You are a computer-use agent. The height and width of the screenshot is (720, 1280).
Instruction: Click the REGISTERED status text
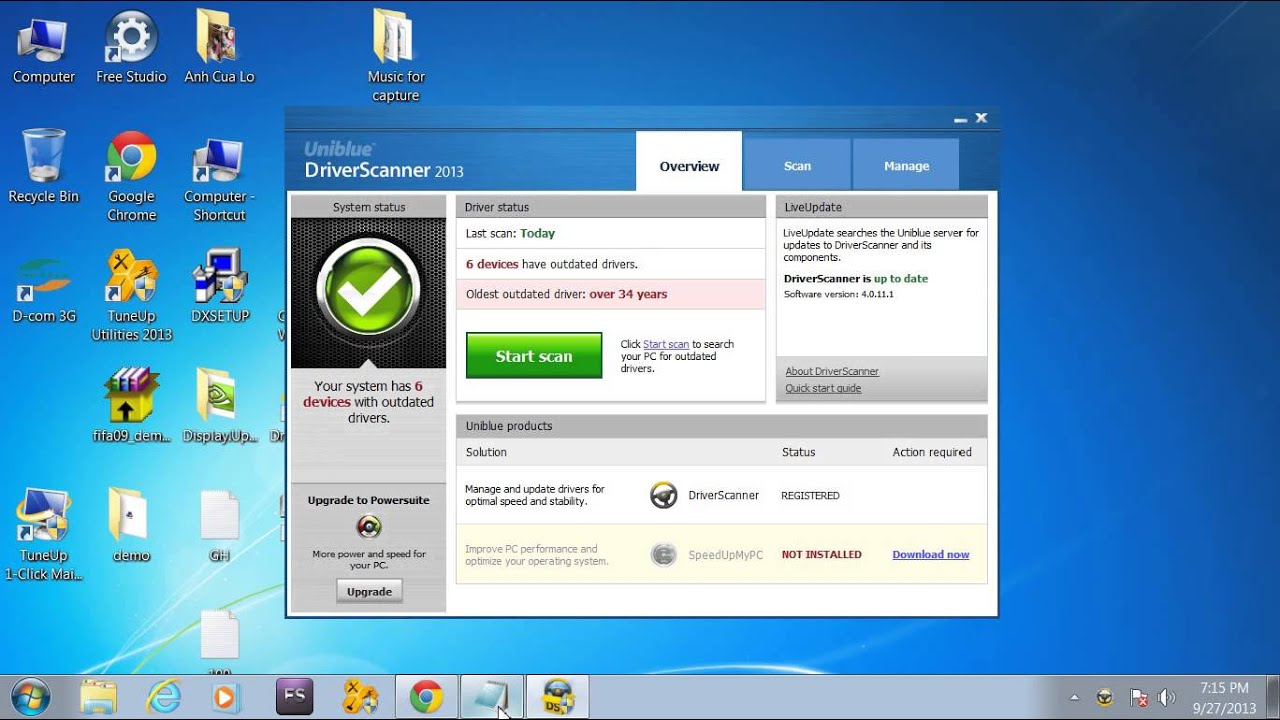pos(810,495)
